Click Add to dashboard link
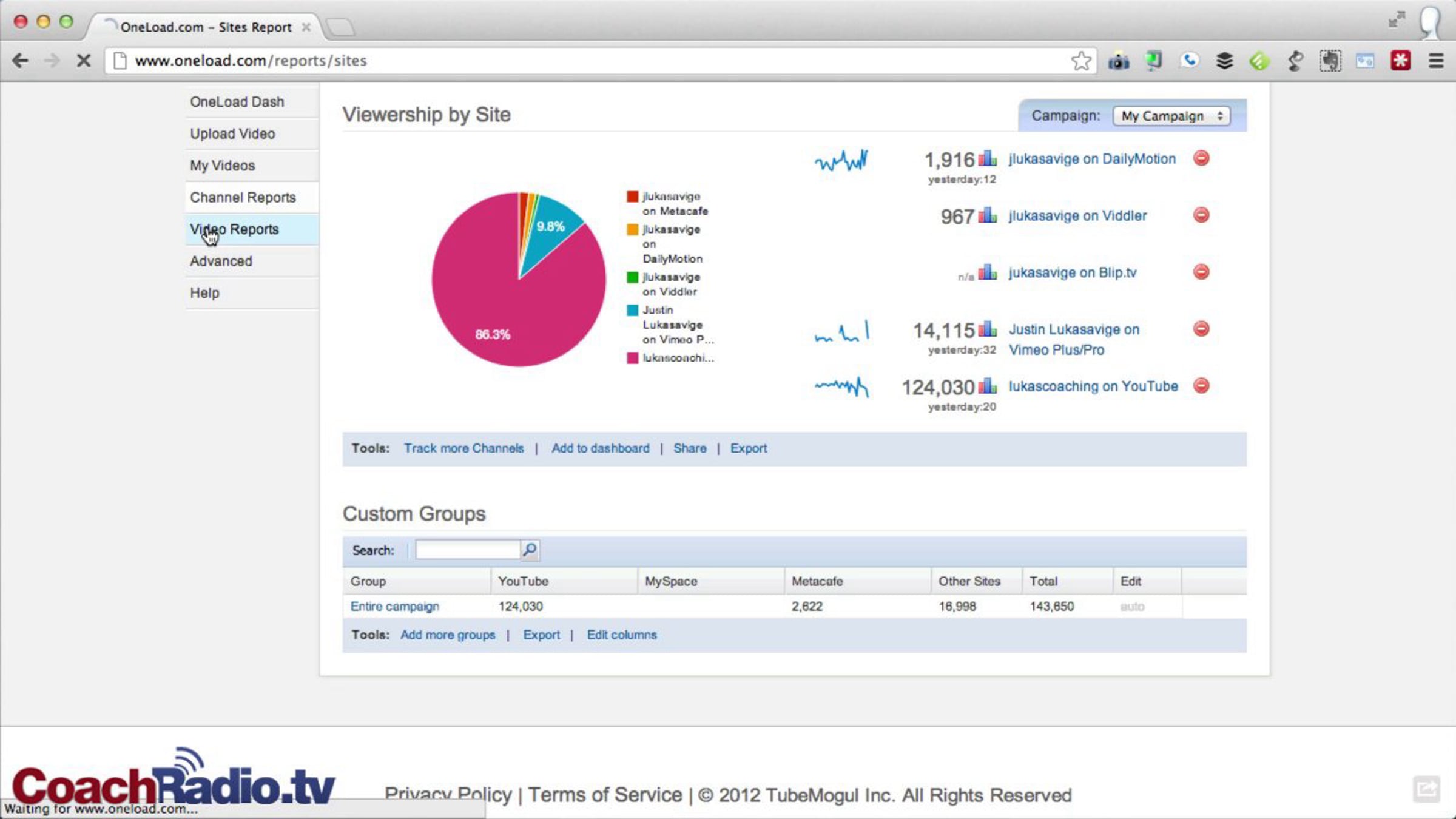The height and width of the screenshot is (819, 1456). coord(600,448)
